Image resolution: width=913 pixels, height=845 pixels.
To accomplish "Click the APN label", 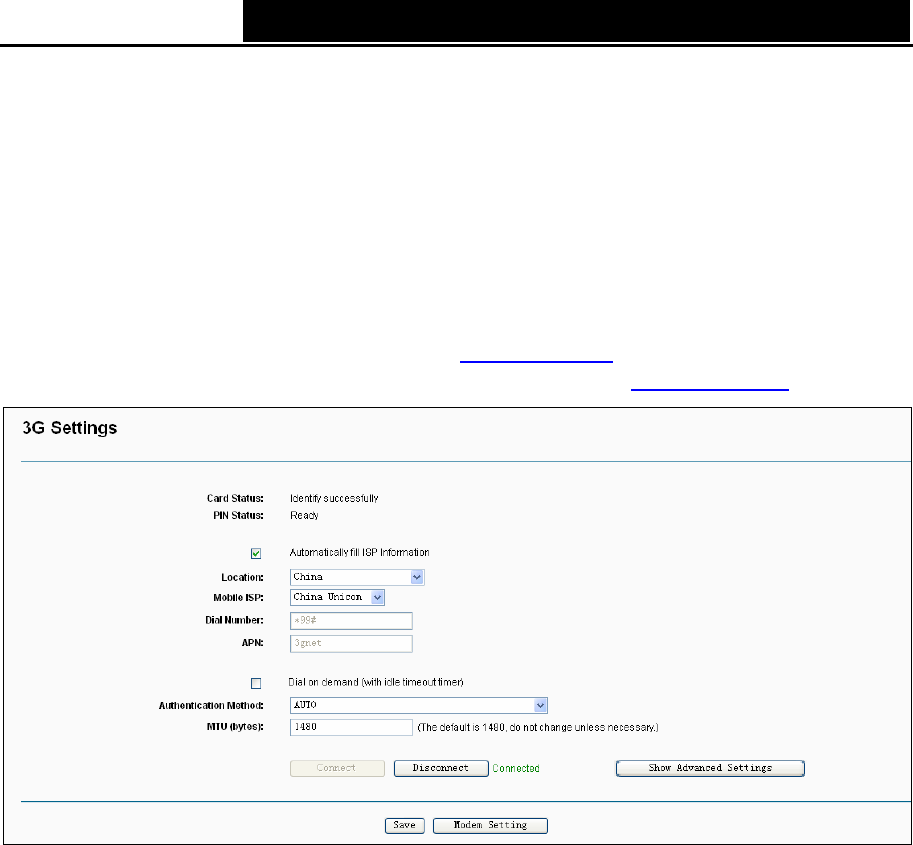I will pos(253,643).
